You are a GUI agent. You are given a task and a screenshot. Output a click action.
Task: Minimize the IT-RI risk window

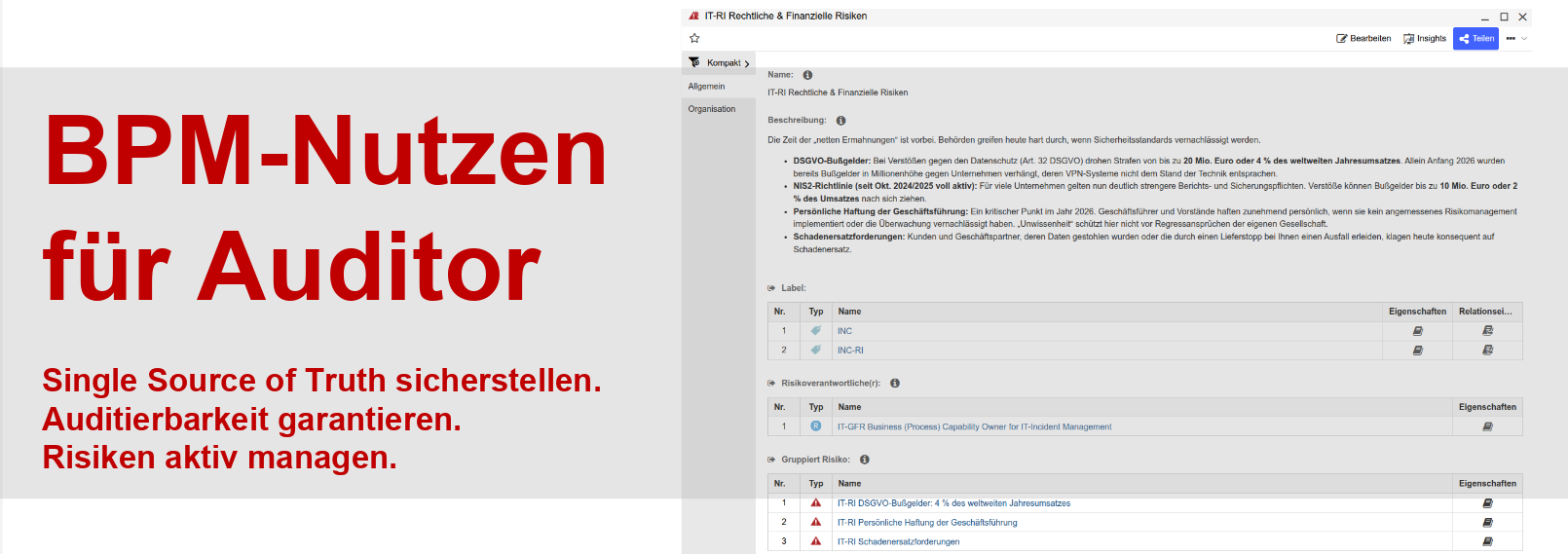(x=1484, y=17)
